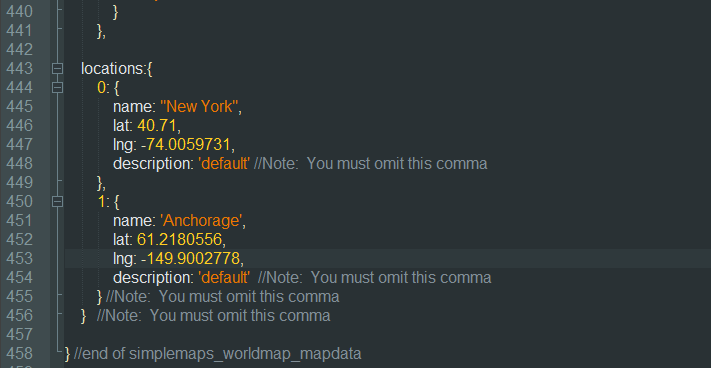Image resolution: width=711 pixels, height=368 pixels.
Task: Place cursor in "New York" string
Action: 199,107
